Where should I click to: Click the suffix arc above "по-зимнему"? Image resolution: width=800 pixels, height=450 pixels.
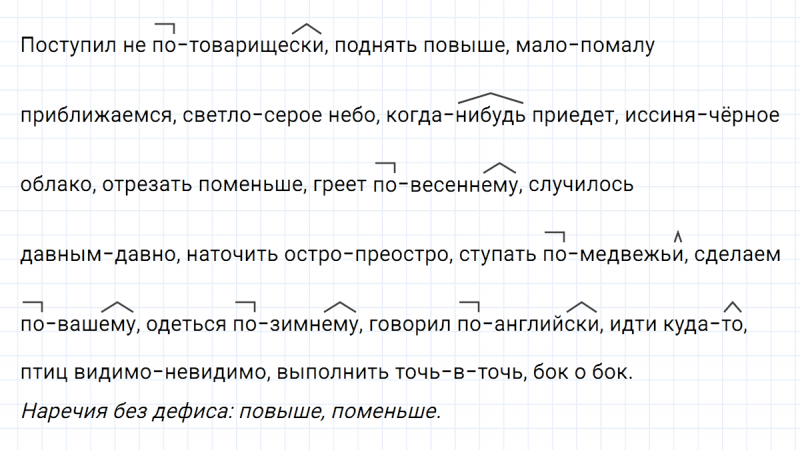click(x=341, y=306)
